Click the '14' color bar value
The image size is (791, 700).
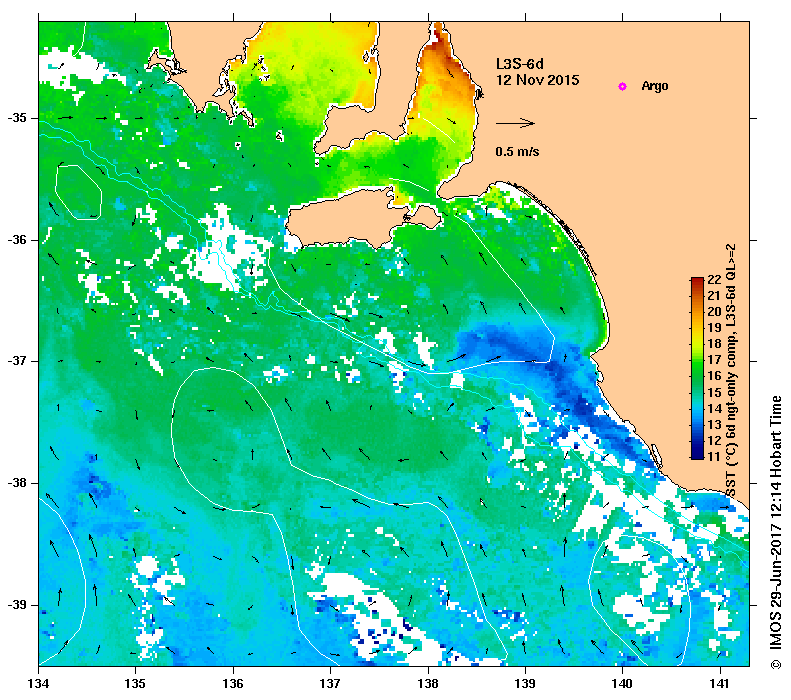pyautogui.click(x=714, y=409)
